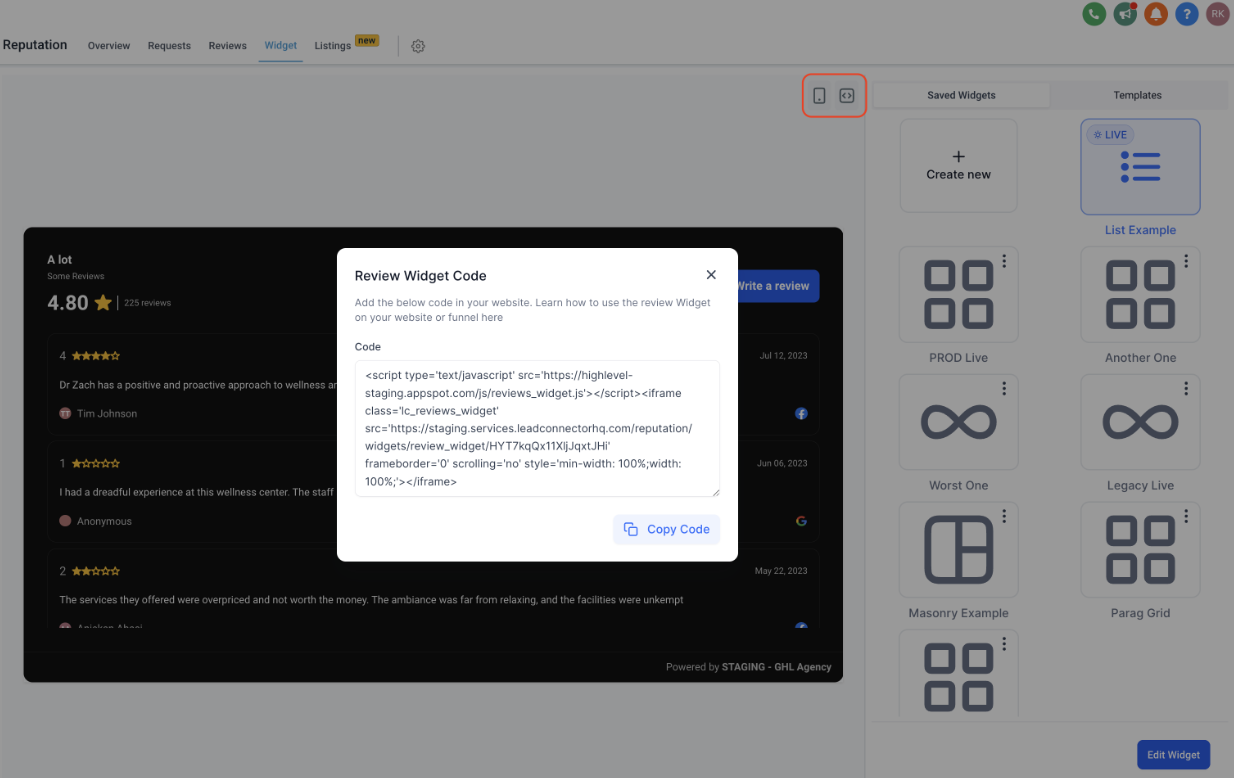Open the Parag Grid three-dot menu
Screen dimensions: 1234x778
(1186, 516)
